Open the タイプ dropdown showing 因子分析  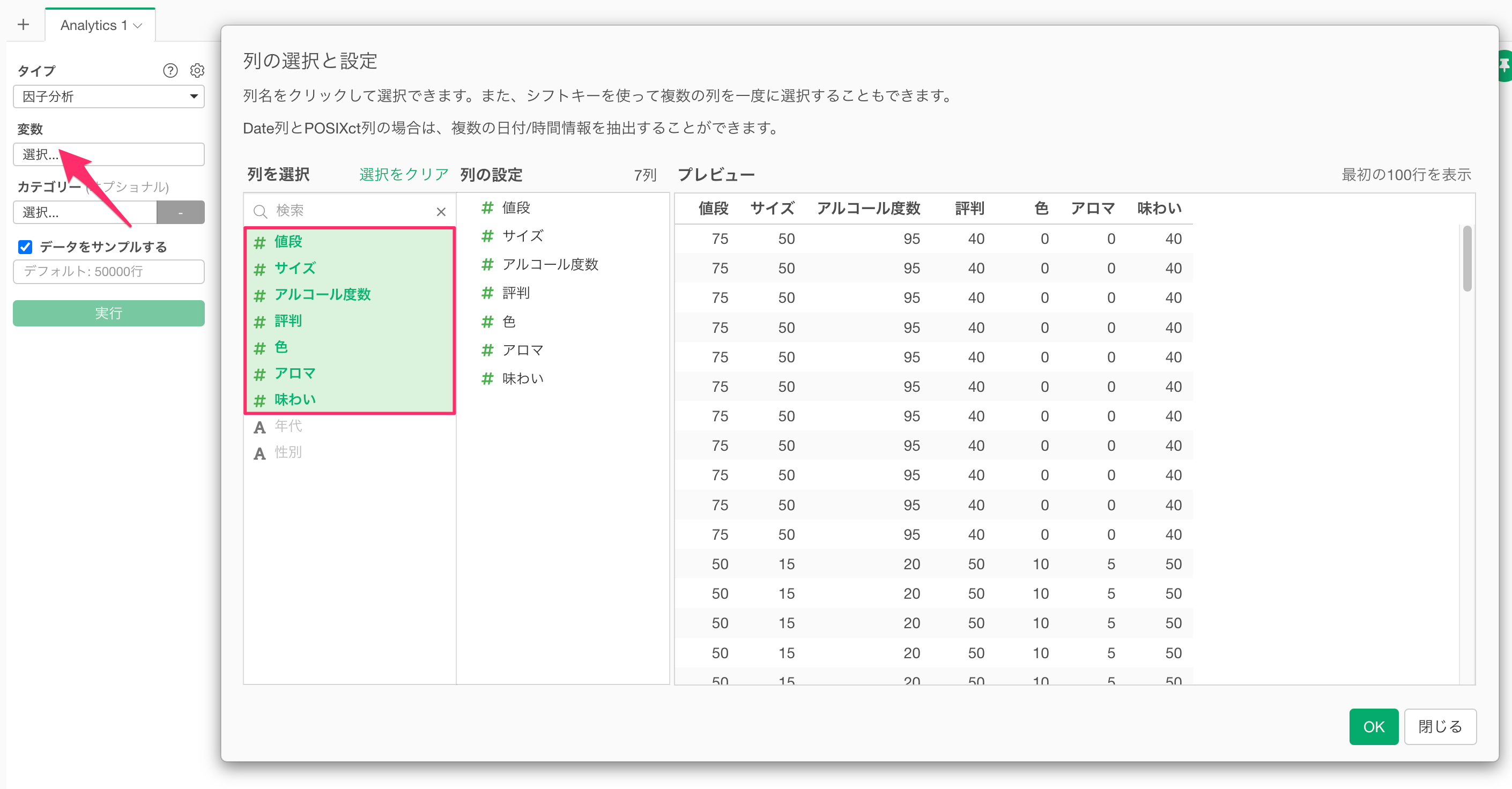point(109,96)
